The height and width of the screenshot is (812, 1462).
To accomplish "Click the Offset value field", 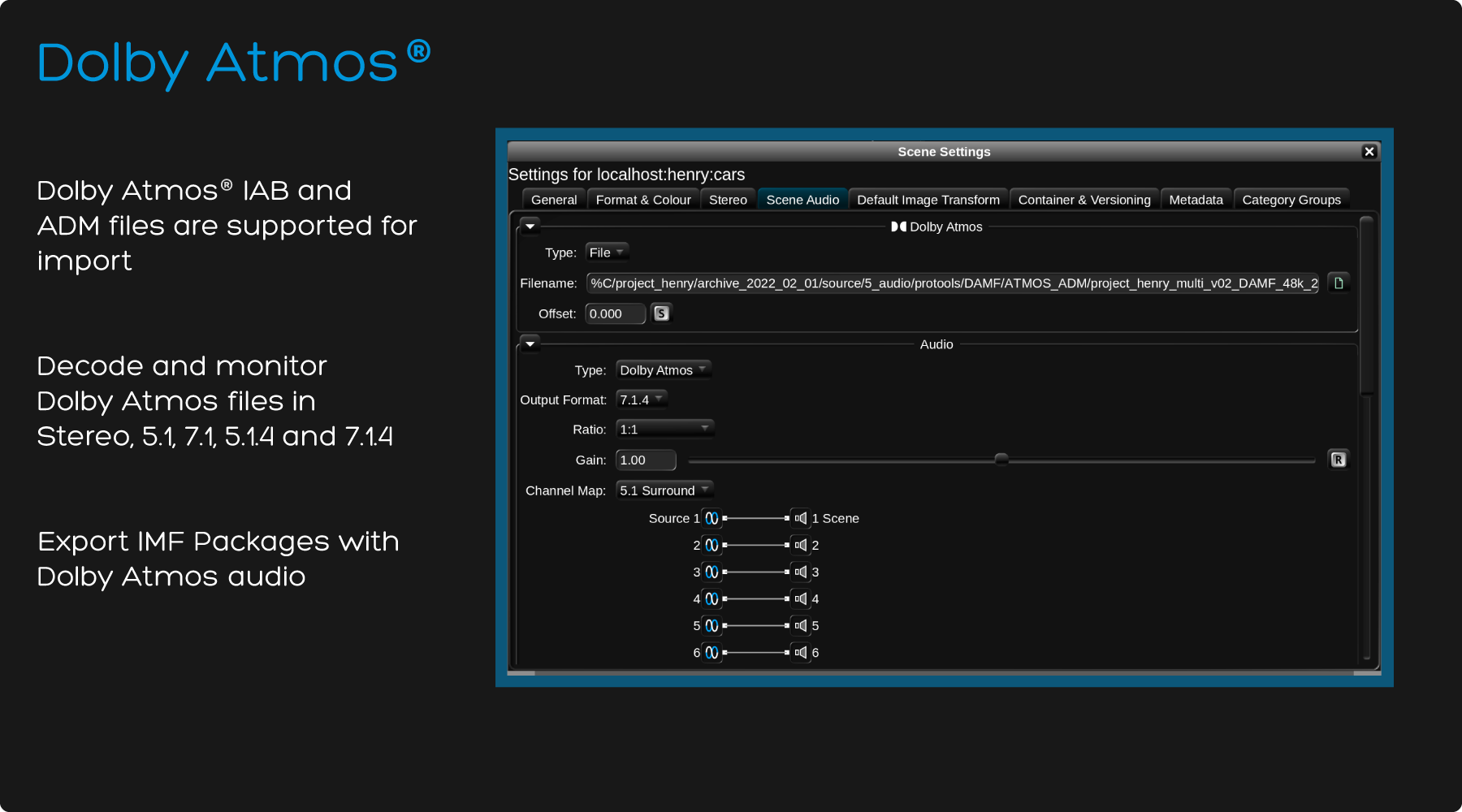I will point(615,313).
